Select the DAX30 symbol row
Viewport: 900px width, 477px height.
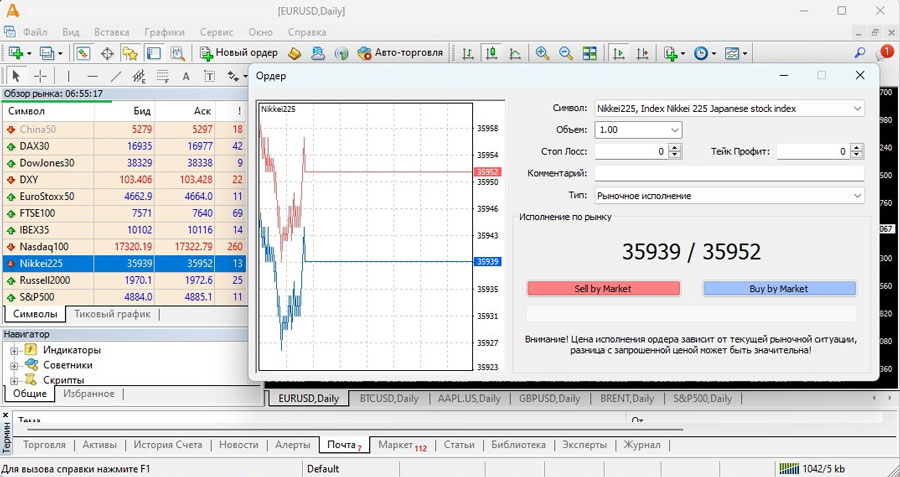tap(124, 146)
